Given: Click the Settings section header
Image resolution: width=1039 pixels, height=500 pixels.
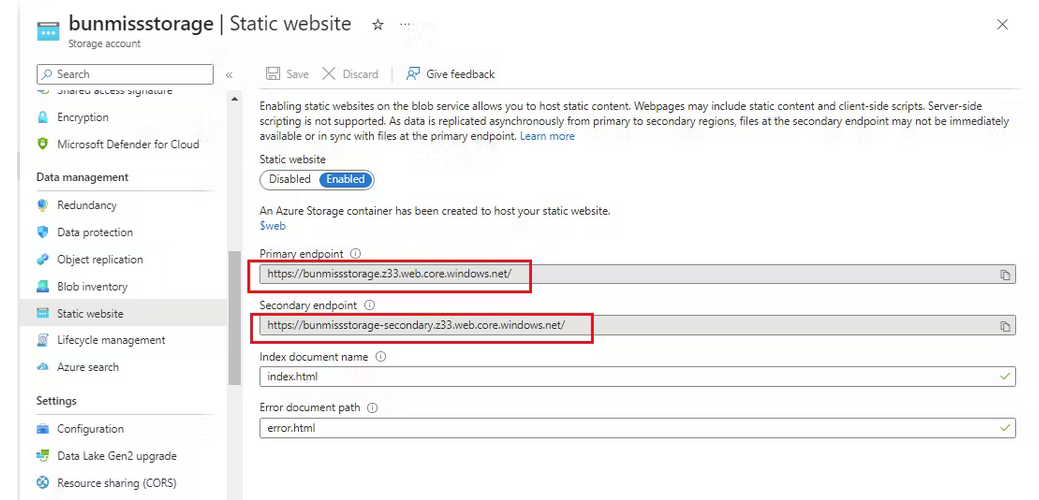Looking at the screenshot, I should (x=56, y=401).
